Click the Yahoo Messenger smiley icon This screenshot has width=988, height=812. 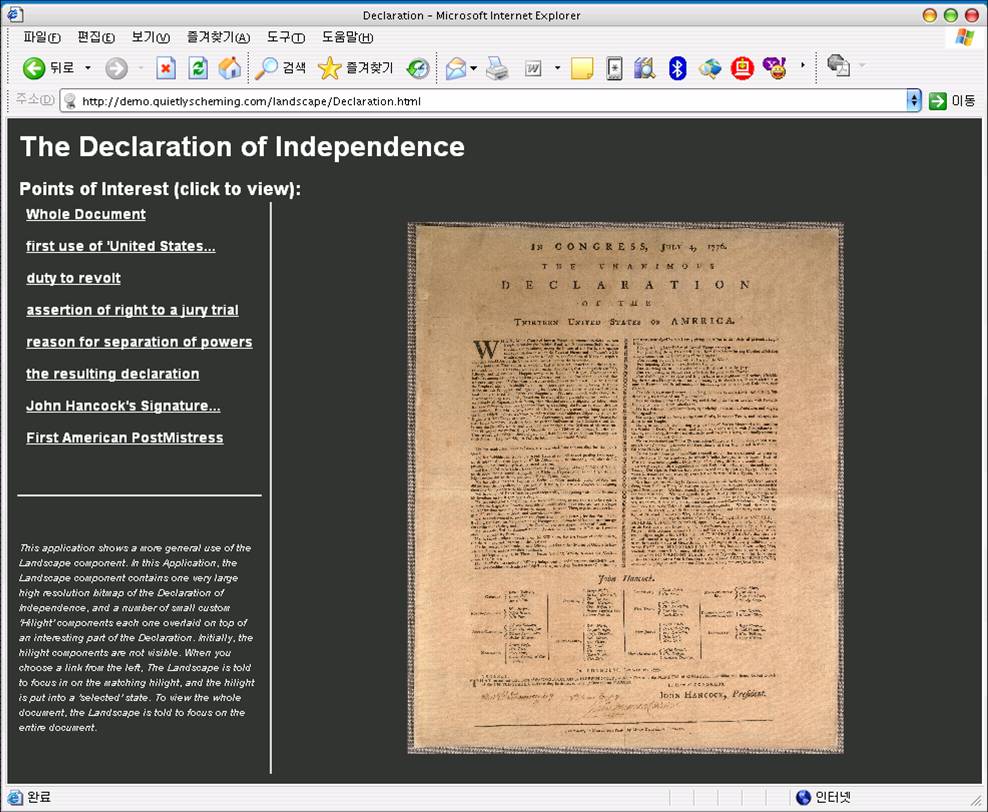point(775,68)
